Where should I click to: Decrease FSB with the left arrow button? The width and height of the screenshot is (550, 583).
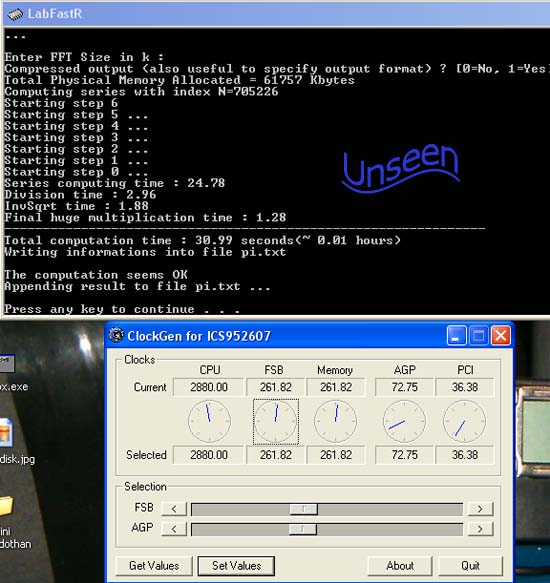tap(174, 509)
